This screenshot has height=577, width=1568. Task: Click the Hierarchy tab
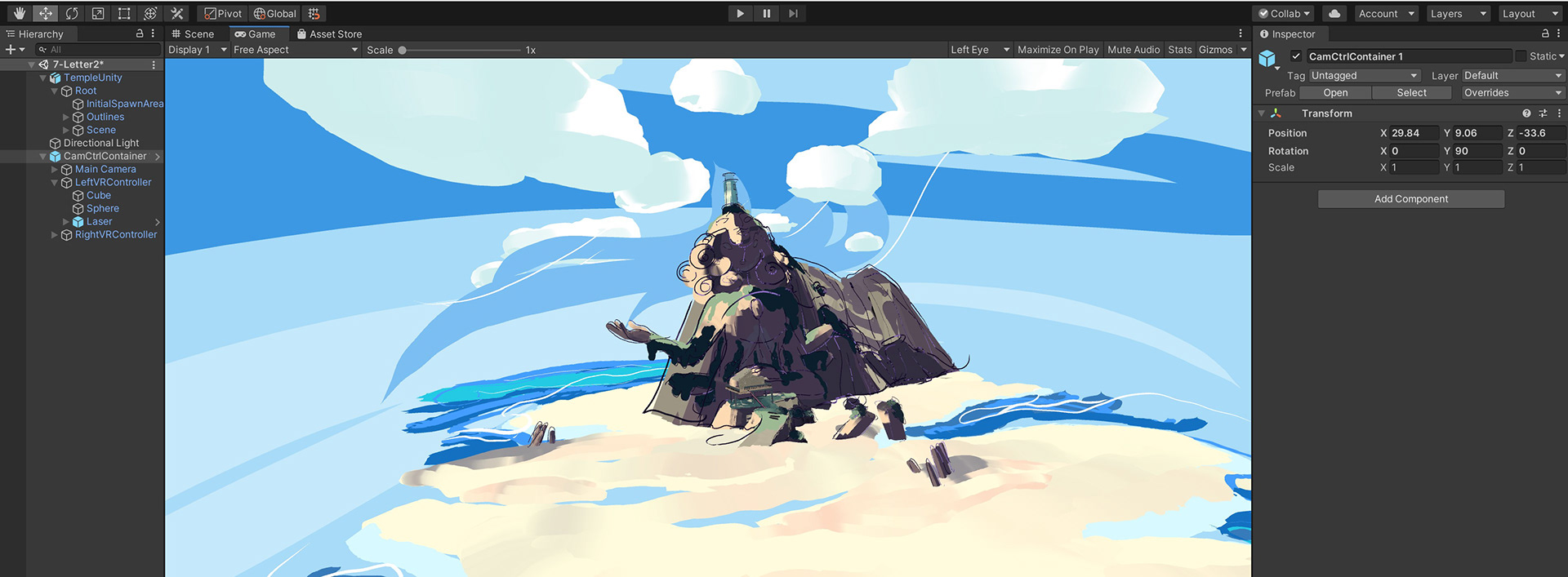pos(34,33)
